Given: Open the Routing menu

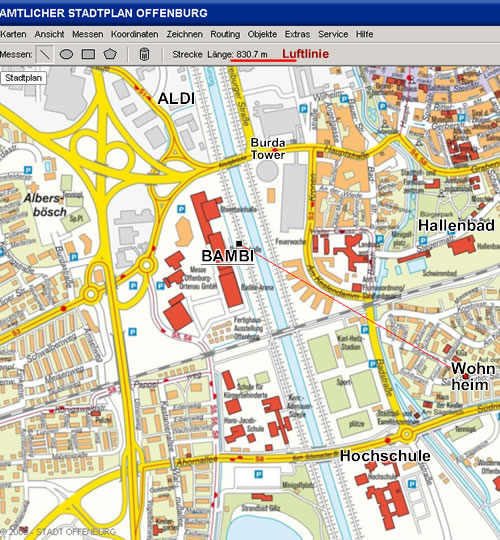Looking at the screenshot, I should click(x=225, y=34).
